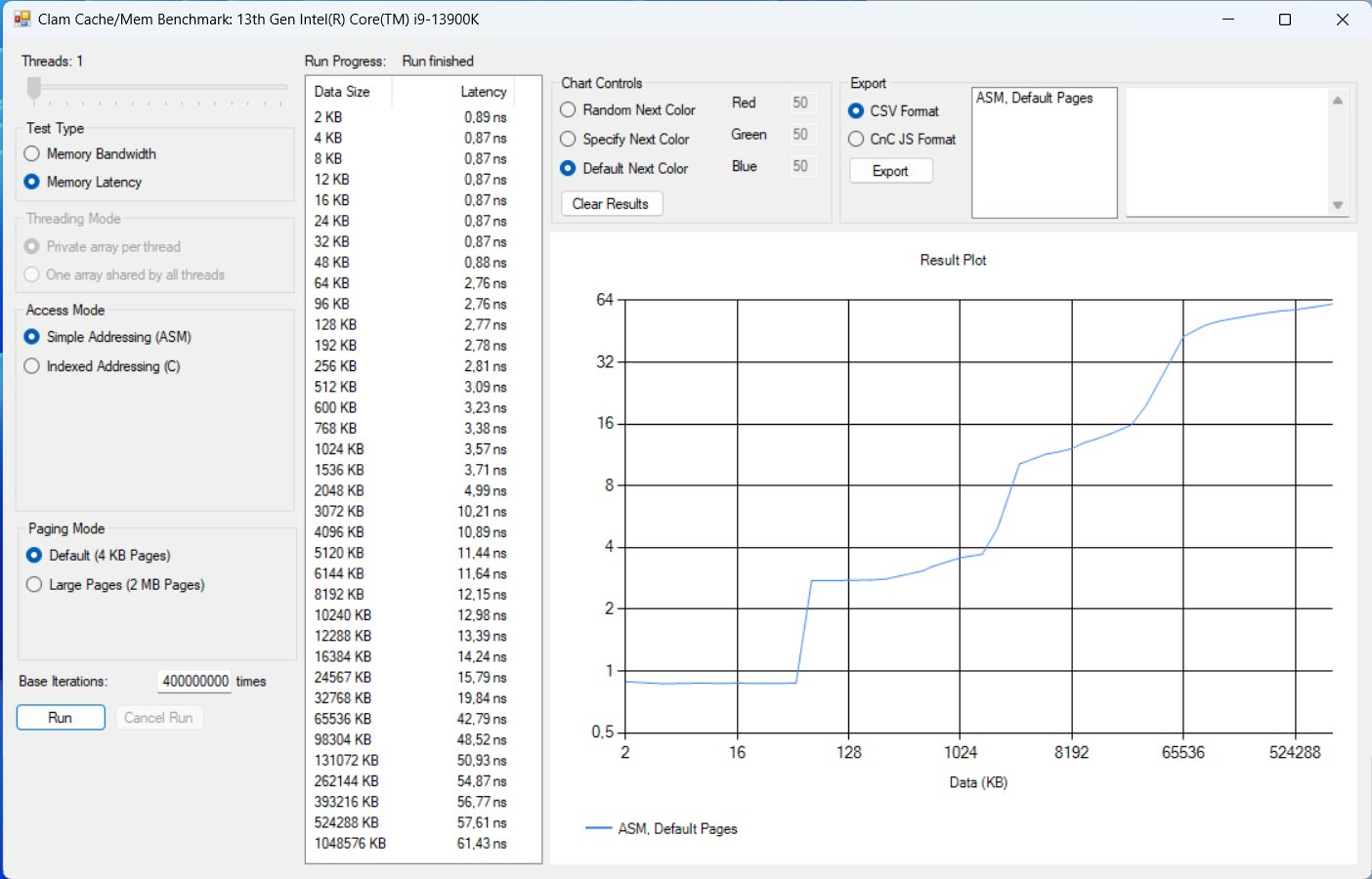The height and width of the screenshot is (879, 1372).
Task: Select the 1048576 KB row
Action: (410, 844)
